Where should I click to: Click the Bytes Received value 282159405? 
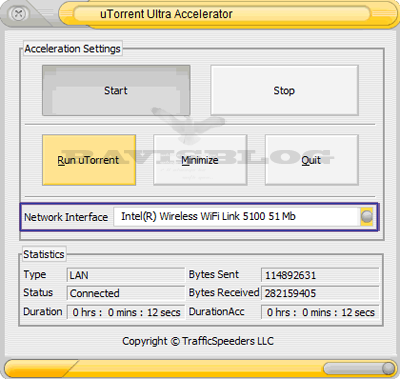[x=320, y=293]
